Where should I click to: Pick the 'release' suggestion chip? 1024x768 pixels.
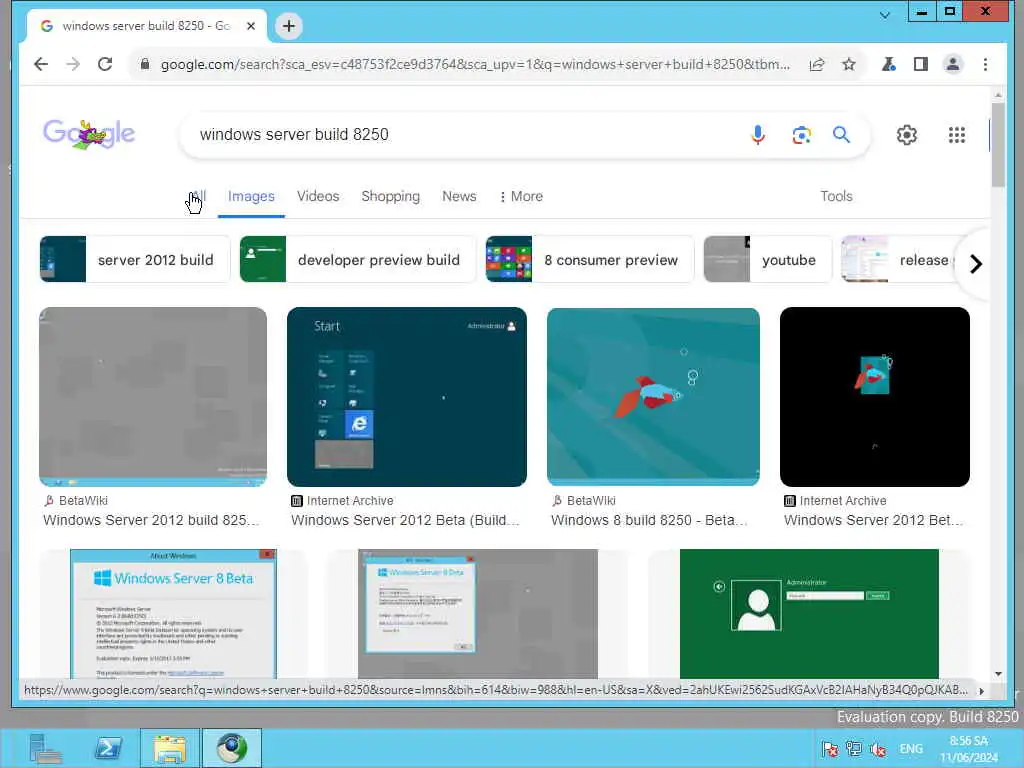tap(901, 259)
